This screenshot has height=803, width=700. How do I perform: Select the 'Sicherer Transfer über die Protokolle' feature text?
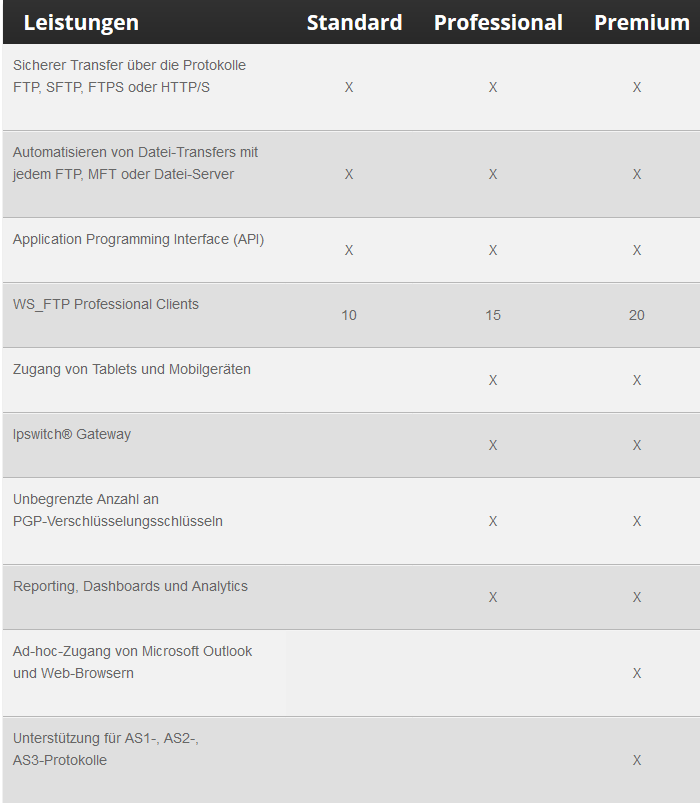[x=129, y=65]
